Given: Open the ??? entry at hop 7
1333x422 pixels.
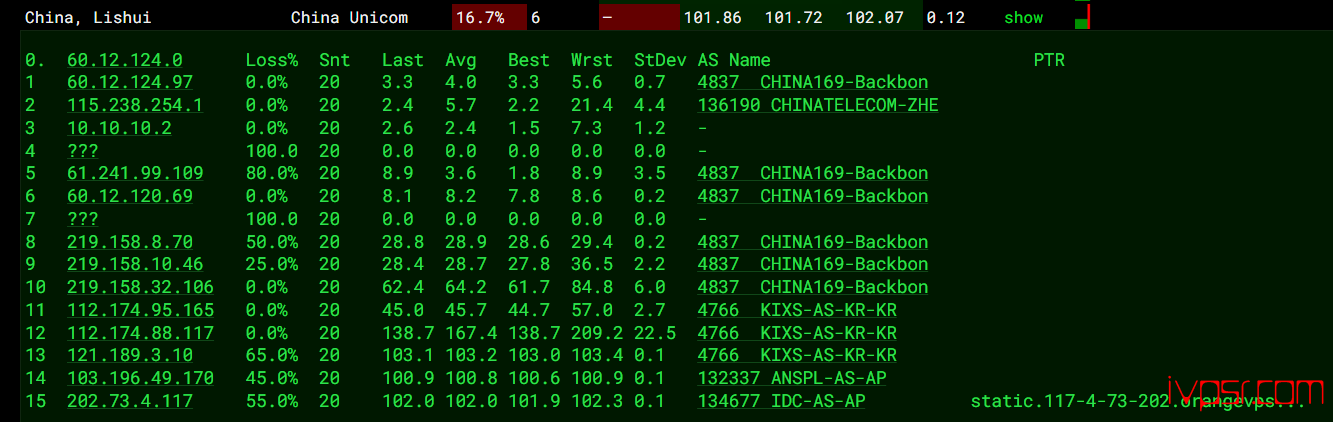Looking at the screenshot, I should [83, 219].
